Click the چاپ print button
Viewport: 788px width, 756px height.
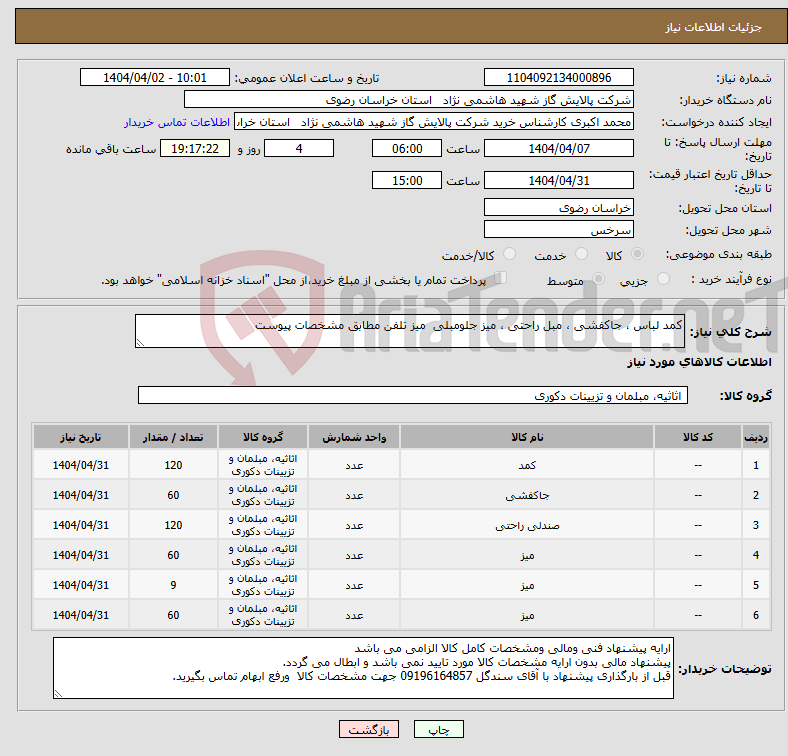click(438, 729)
